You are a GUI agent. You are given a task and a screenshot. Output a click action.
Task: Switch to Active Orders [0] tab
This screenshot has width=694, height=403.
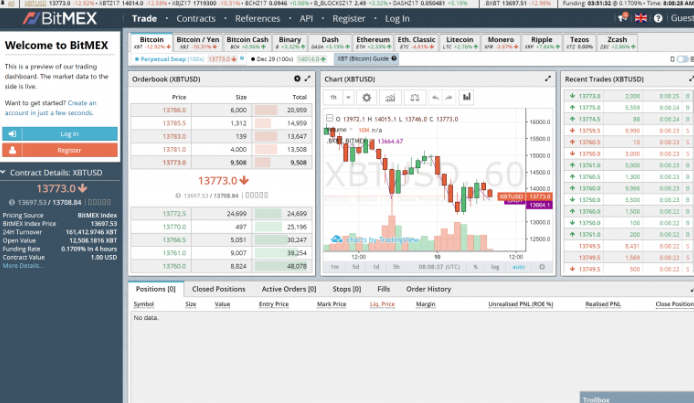pyautogui.click(x=289, y=289)
